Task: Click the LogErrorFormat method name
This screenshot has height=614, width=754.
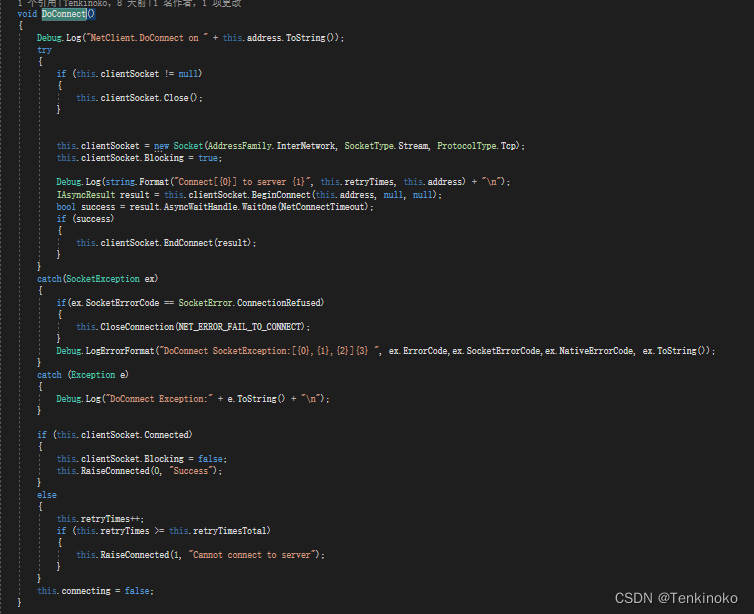Action: pos(120,351)
